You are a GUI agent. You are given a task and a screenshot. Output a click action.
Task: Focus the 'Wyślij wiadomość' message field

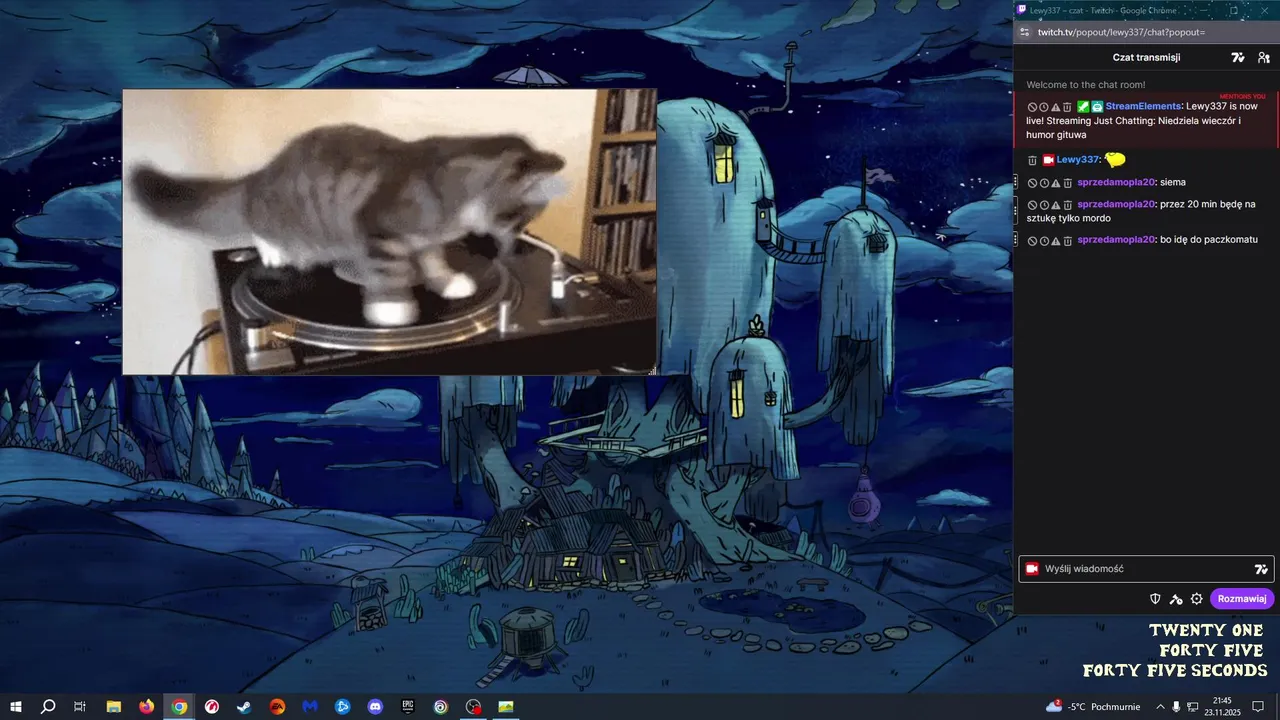pyautogui.click(x=1145, y=569)
